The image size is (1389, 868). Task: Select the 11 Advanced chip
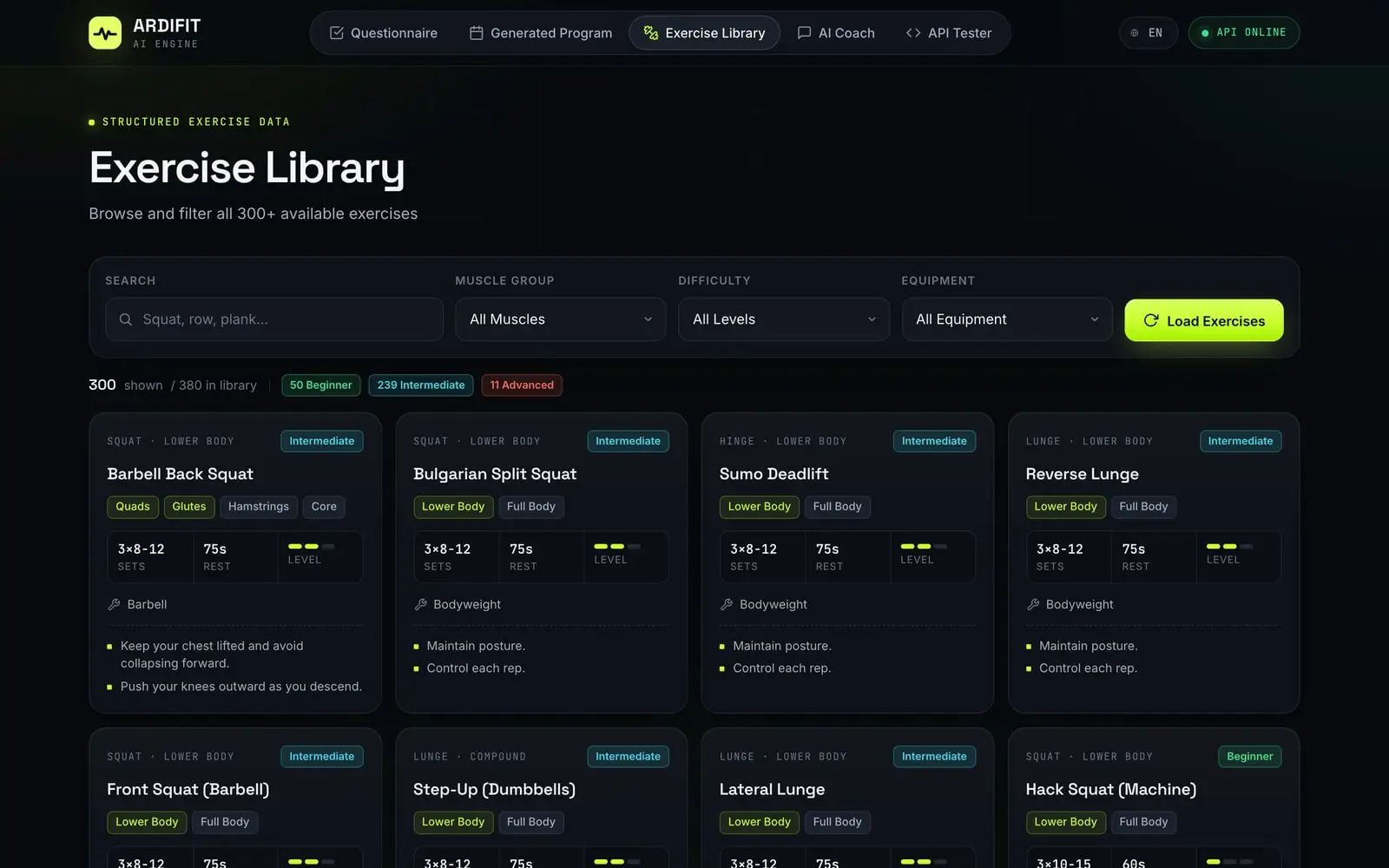click(522, 385)
